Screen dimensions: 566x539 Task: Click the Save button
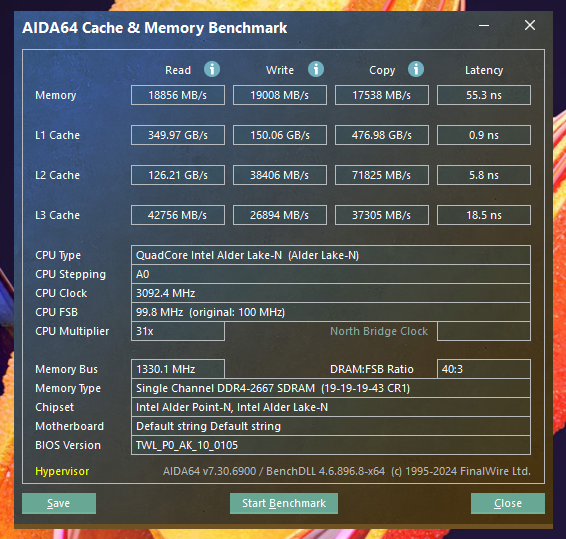[x=59, y=503]
